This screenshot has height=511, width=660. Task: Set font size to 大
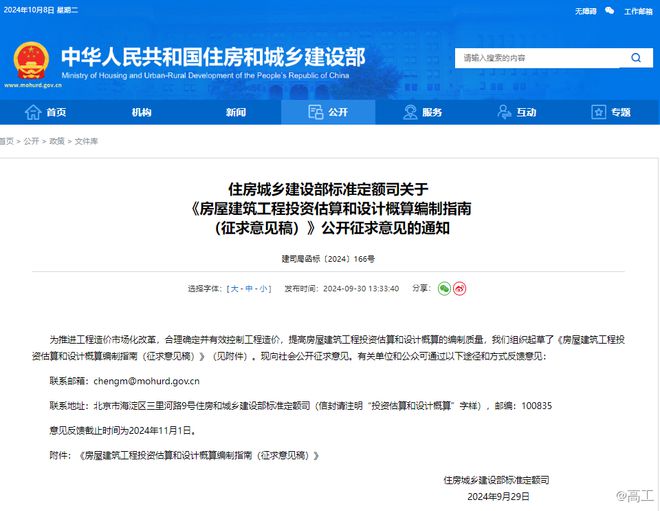pyautogui.click(x=234, y=288)
